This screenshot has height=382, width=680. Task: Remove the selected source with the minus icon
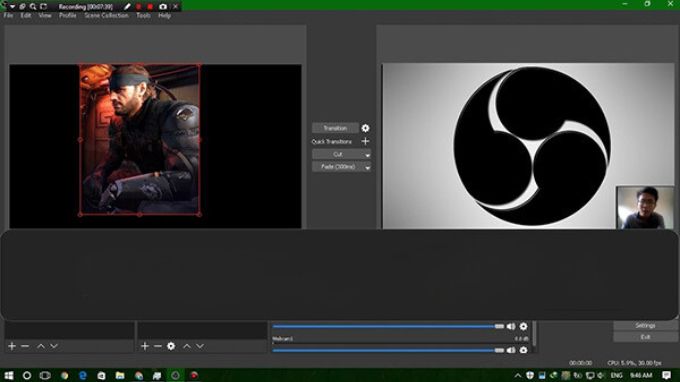click(x=158, y=346)
